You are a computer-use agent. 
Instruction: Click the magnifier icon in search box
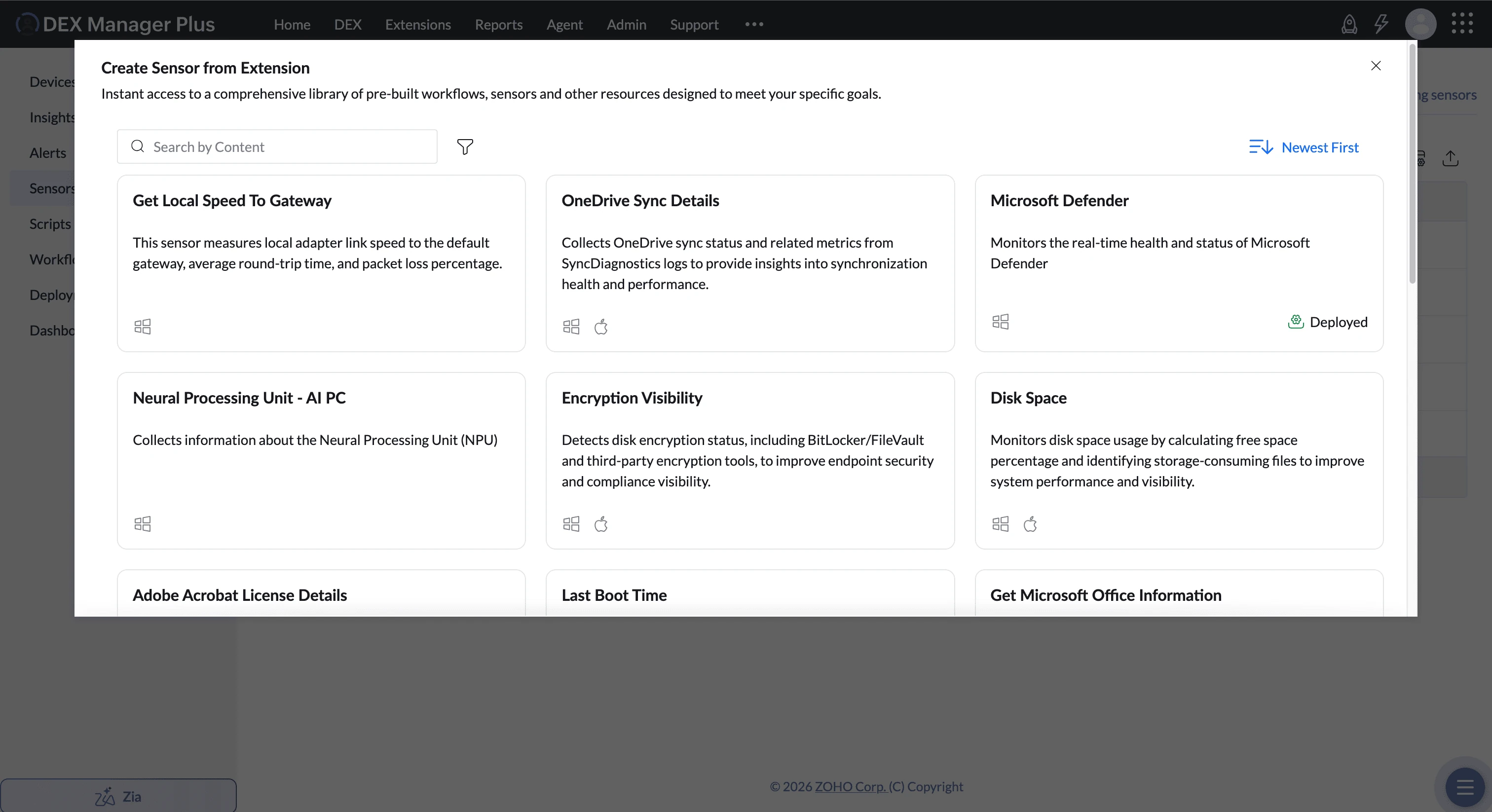137,146
